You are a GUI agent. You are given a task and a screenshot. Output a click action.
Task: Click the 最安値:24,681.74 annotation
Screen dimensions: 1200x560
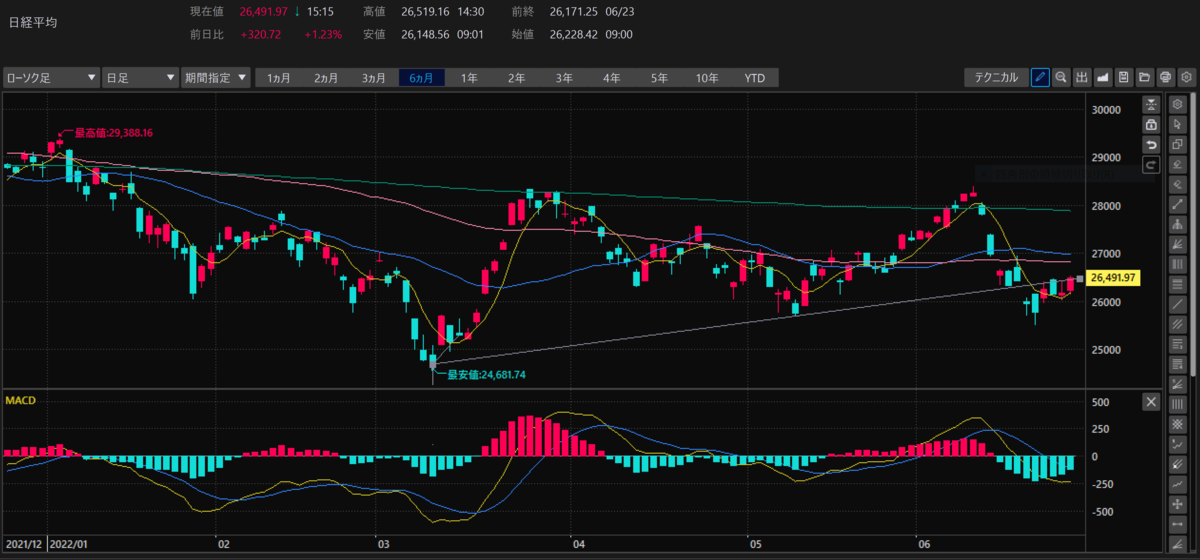[x=486, y=374]
